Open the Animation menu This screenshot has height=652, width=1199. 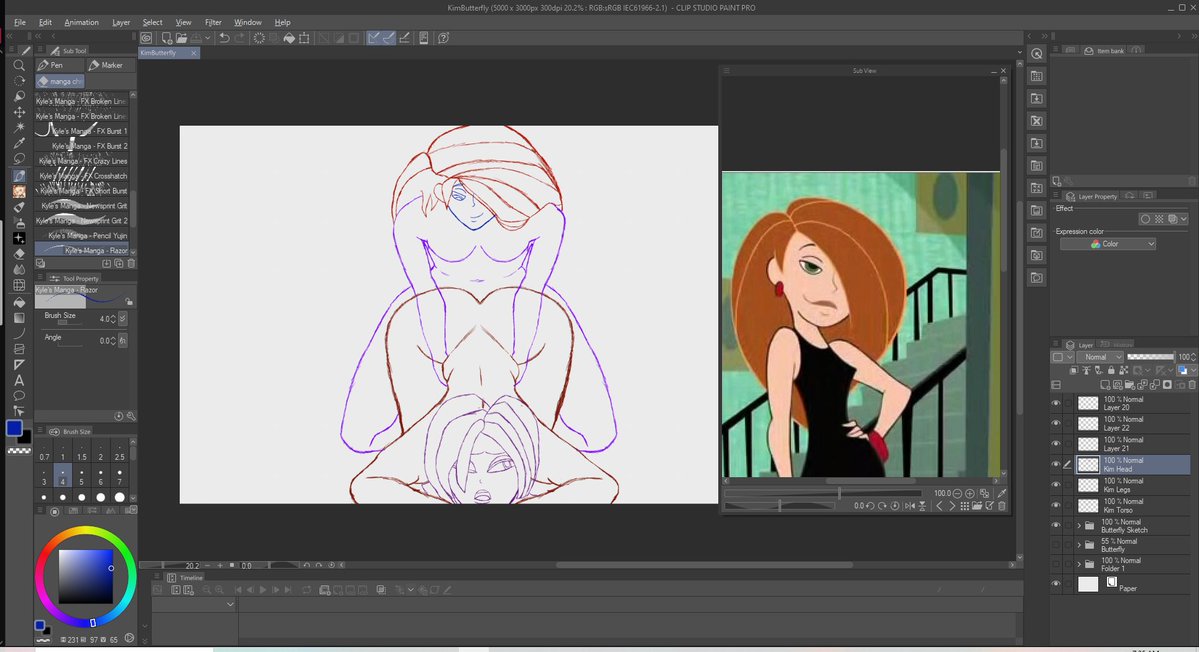tap(81, 22)
